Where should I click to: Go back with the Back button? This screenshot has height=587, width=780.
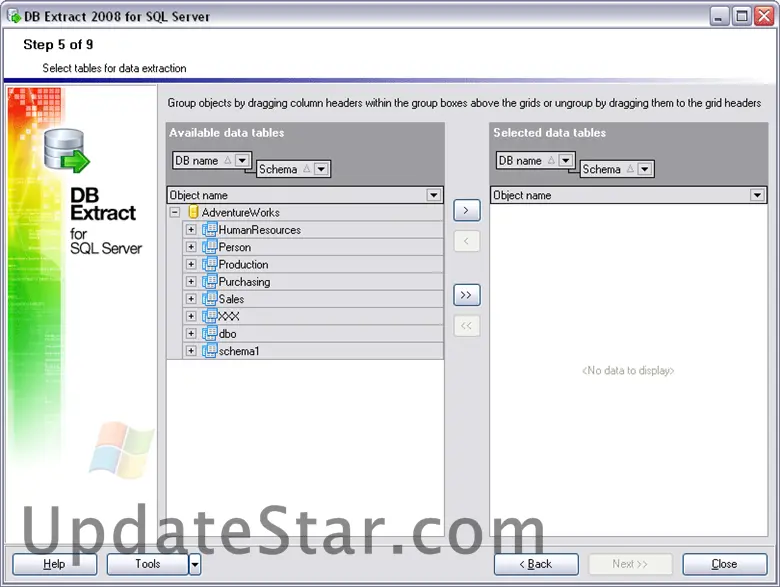click(x=536, y=564)
